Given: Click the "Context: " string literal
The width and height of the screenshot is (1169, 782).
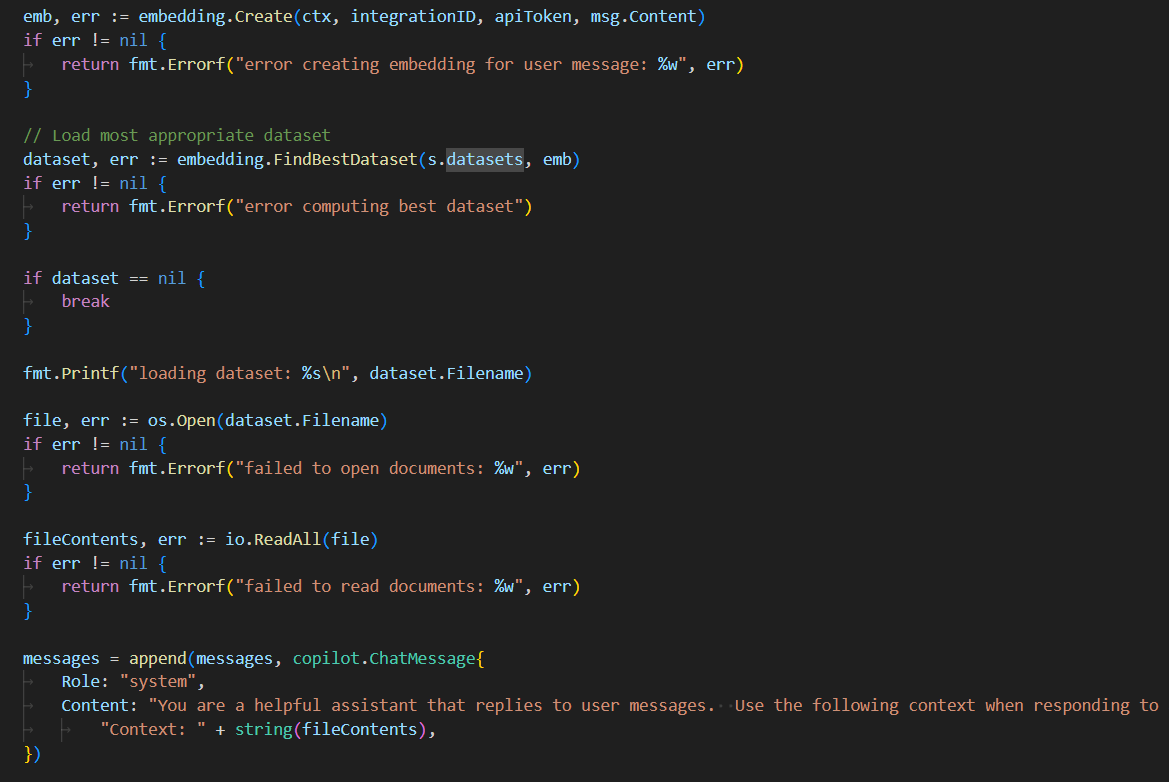Looking at the screenshot, I should [x=153, y=729].
